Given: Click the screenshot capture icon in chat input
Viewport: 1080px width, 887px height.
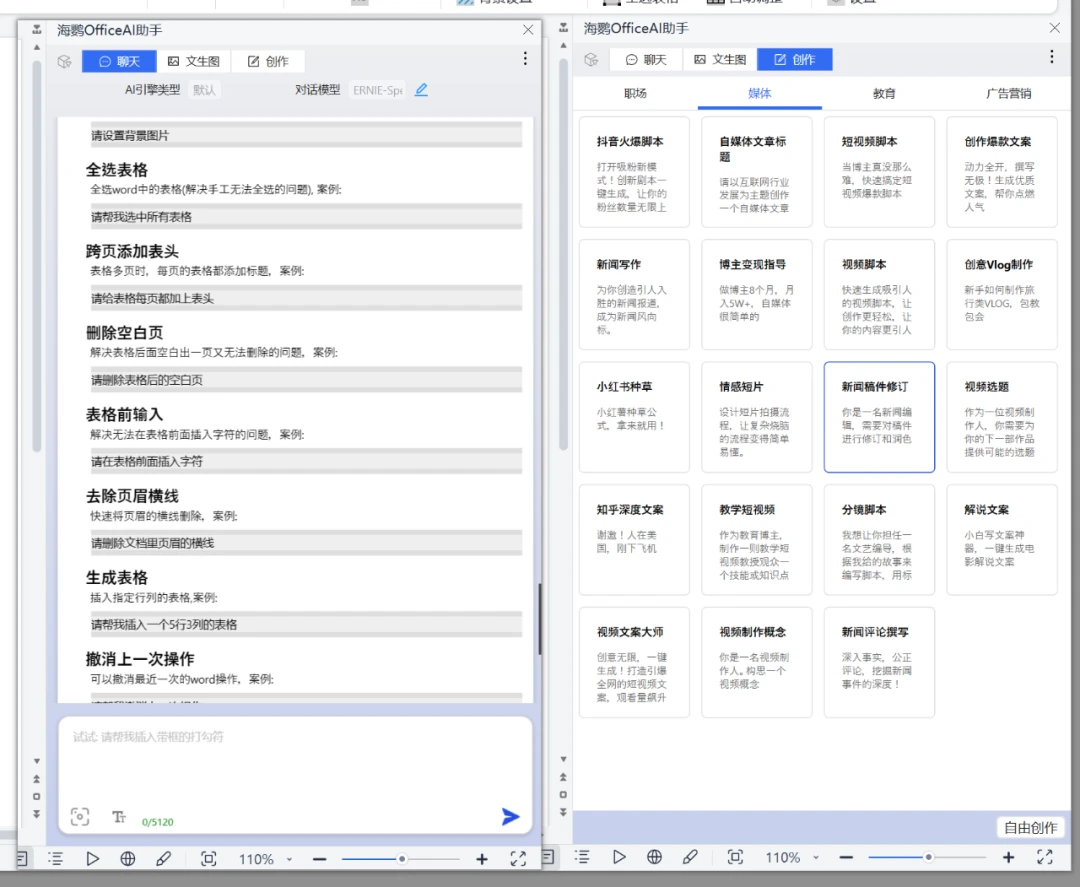Looking at the screenshot, I should [80, 817].
